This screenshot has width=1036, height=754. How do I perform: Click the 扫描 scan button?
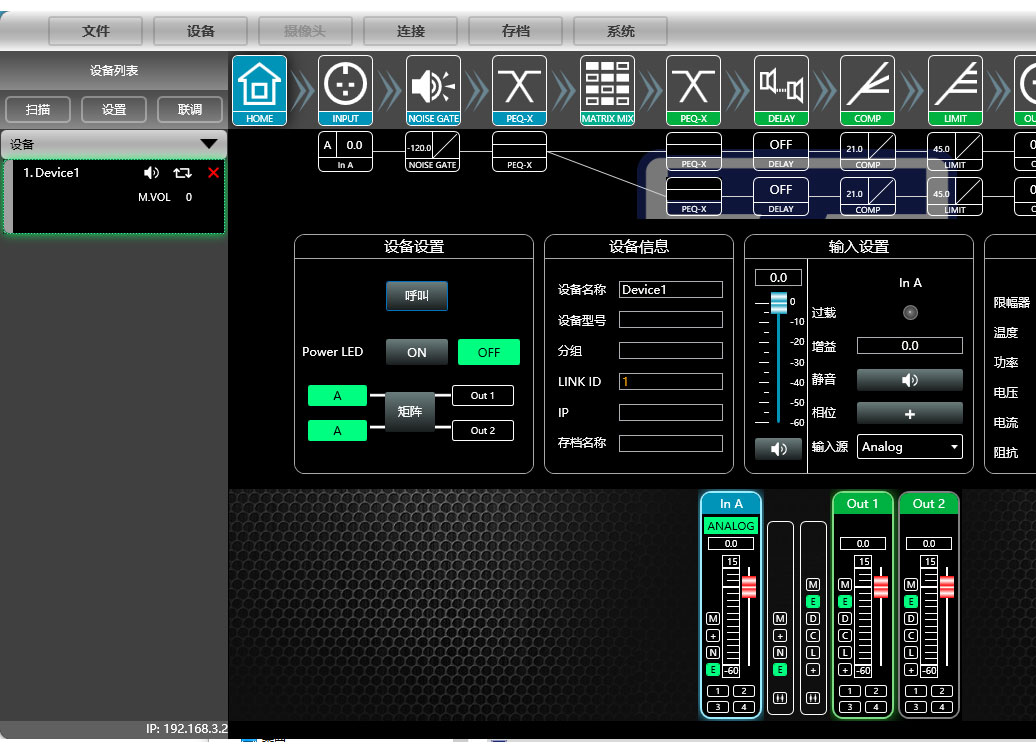pyautogui.click(x=38, y=109)
